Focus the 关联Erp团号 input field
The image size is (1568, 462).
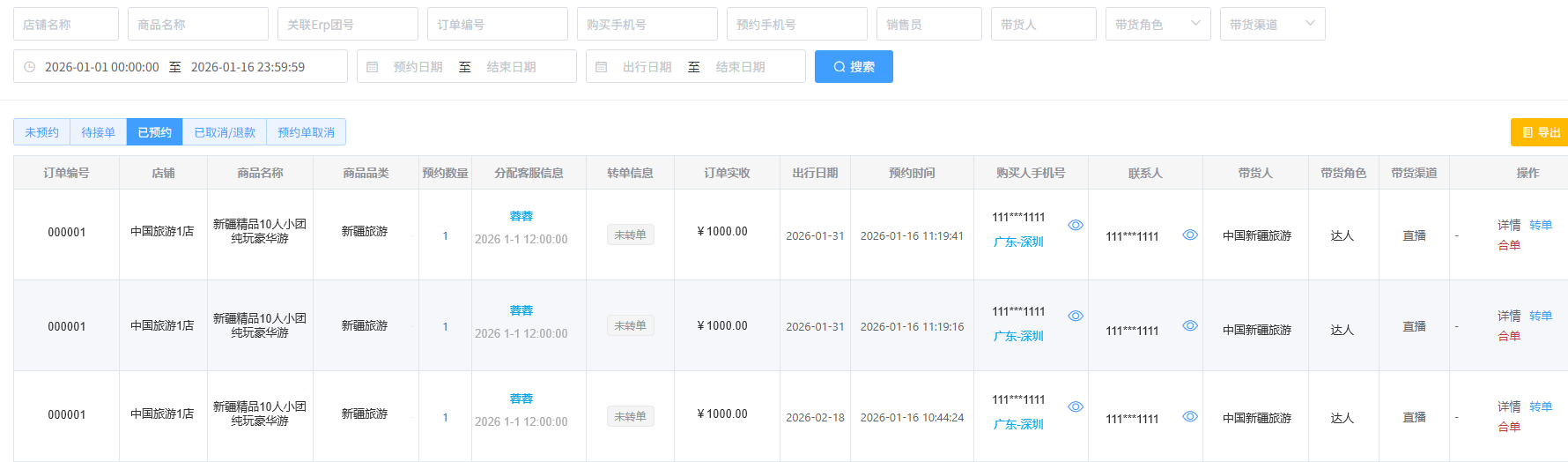pyautogui.click(x=348, y=24)
